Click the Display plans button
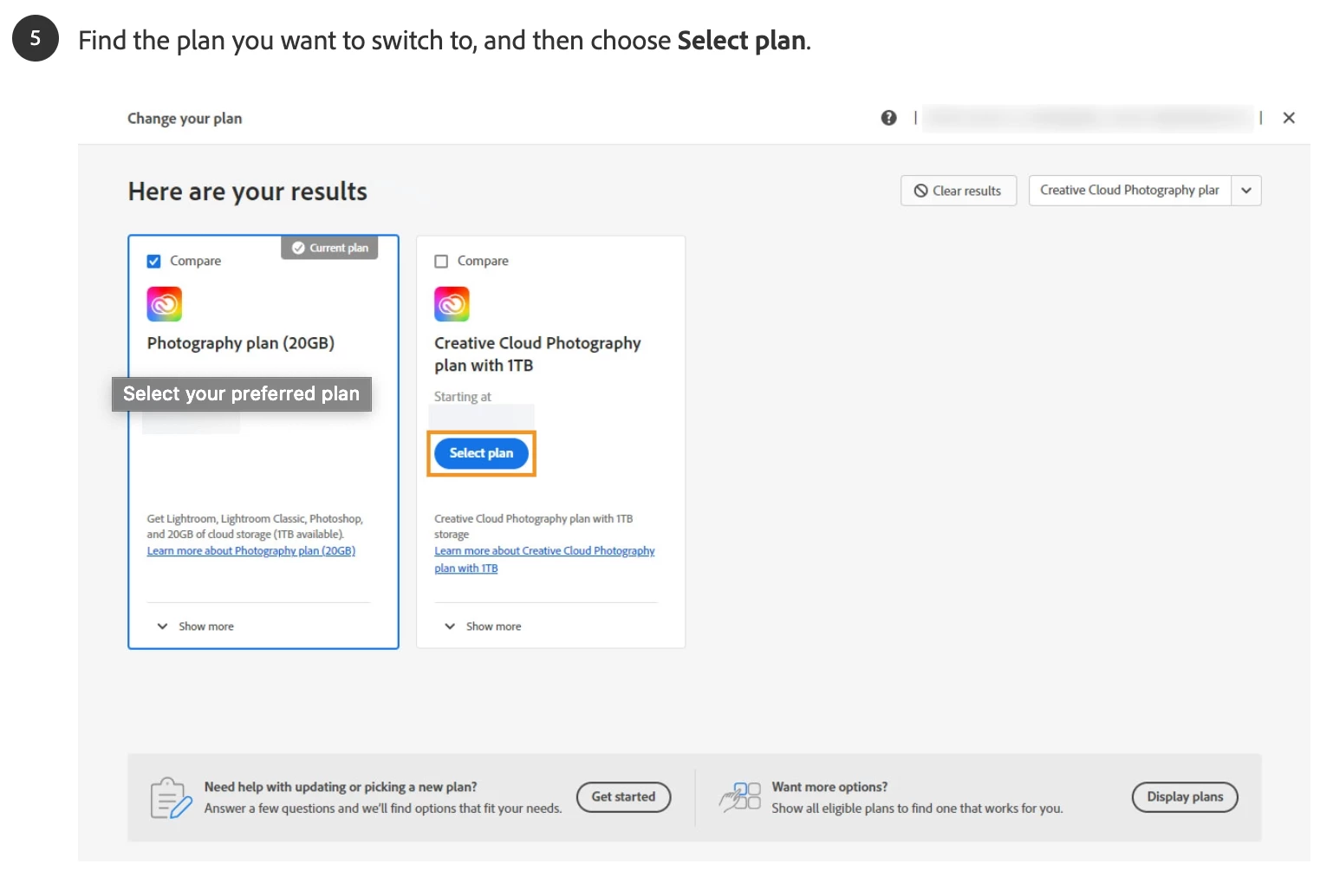 click(1185, 797)
